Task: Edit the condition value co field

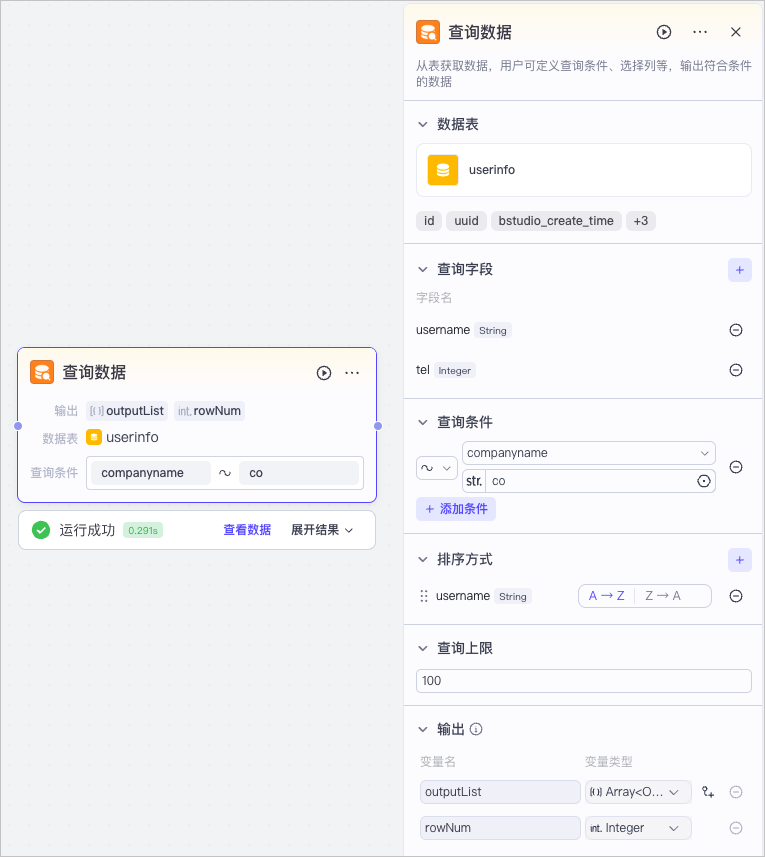Action: (590, 481)
